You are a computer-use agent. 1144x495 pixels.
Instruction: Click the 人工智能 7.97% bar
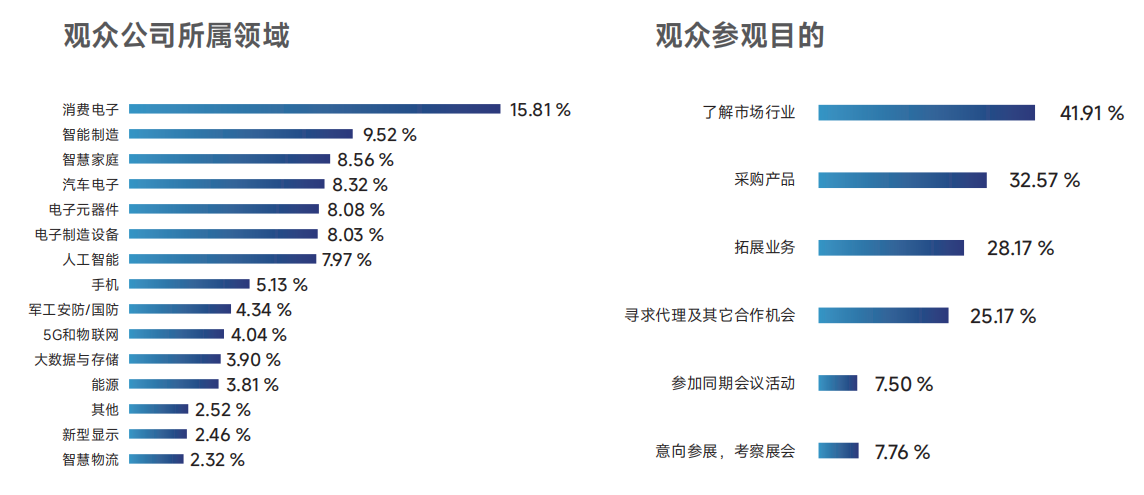[x=223, y=259]
